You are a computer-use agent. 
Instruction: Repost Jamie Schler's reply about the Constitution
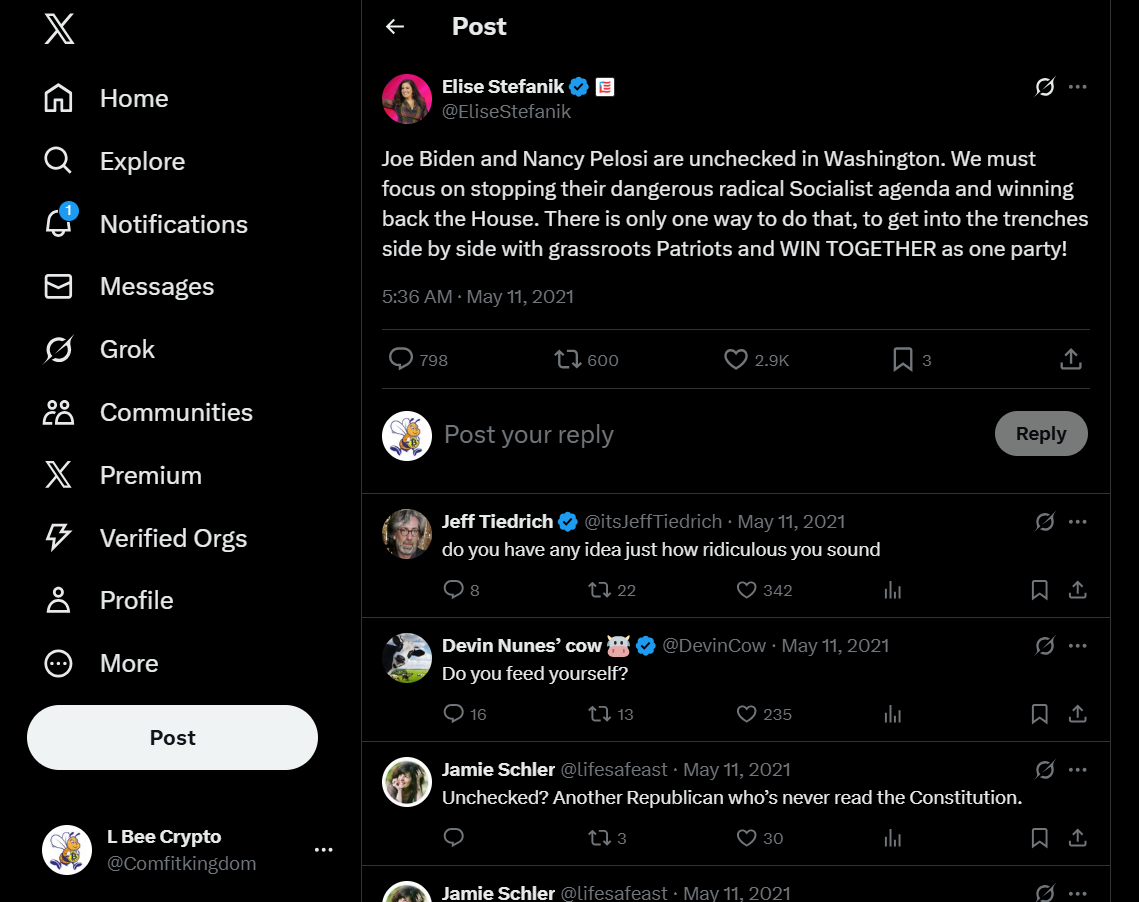tap(600, 838)
